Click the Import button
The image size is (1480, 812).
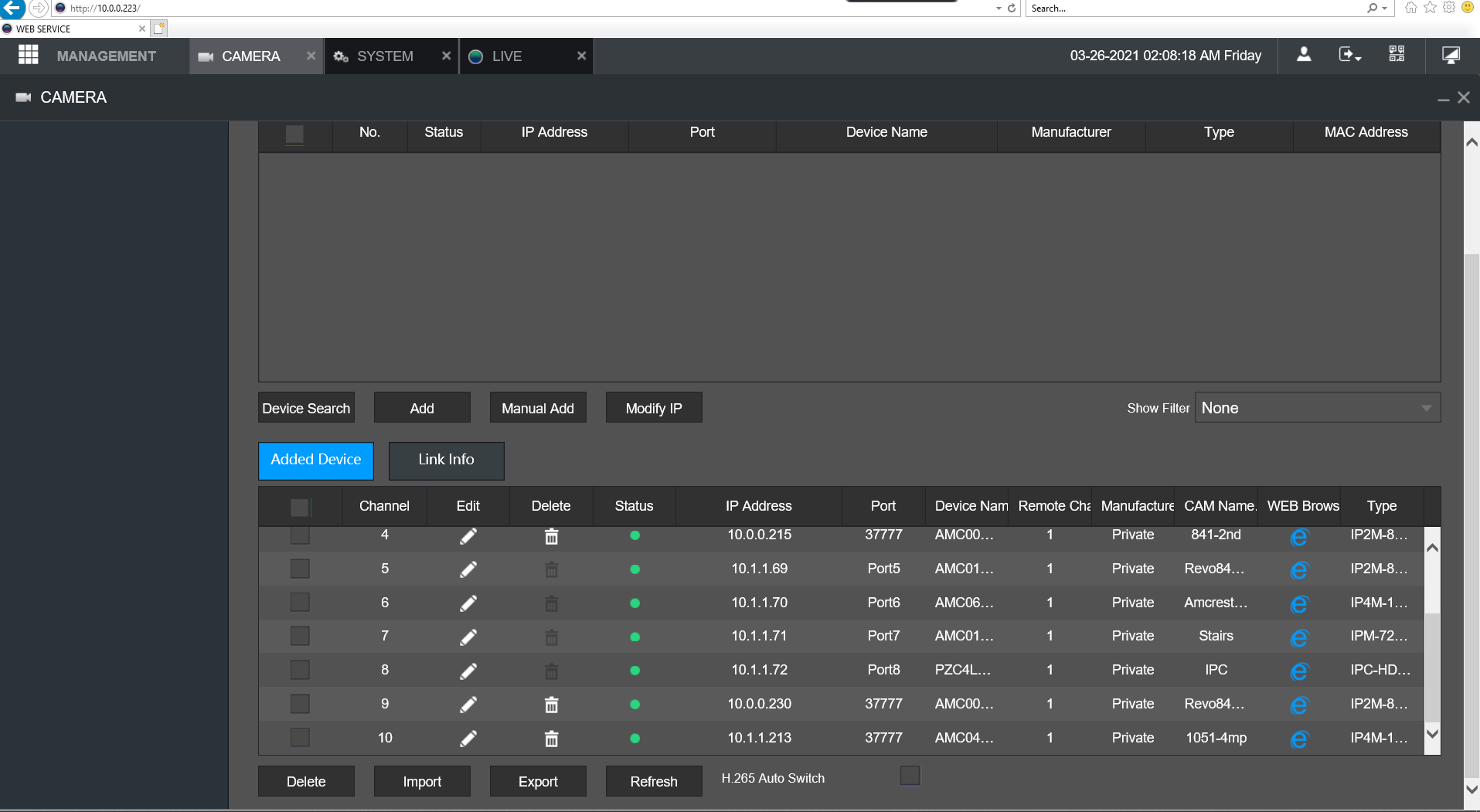tap(422, 781)
